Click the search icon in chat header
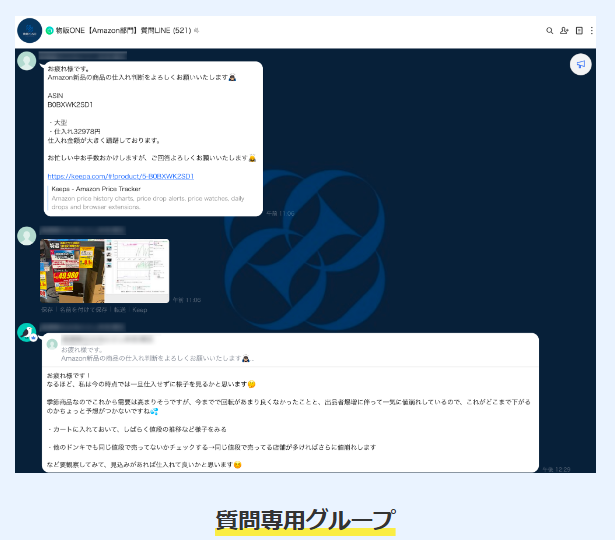This screenshot has height=540, width=615. [x=549, y=31]
